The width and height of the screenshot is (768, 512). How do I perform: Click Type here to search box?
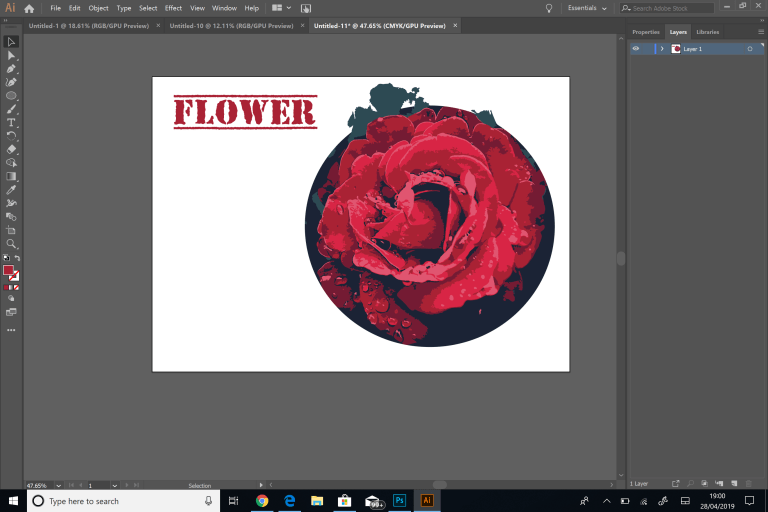[x=122, y=501]
